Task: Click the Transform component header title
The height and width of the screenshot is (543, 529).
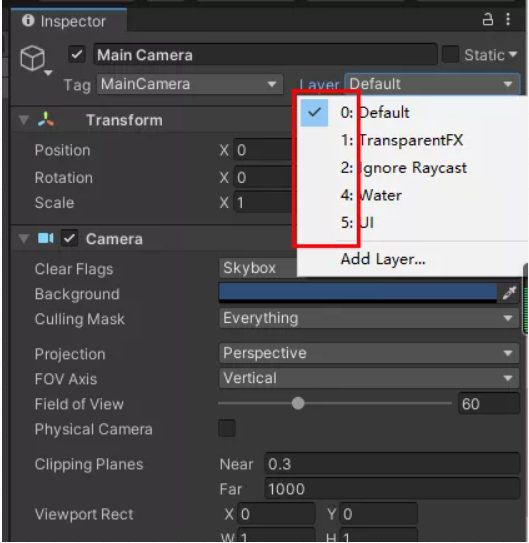Action: coord(124,120)
